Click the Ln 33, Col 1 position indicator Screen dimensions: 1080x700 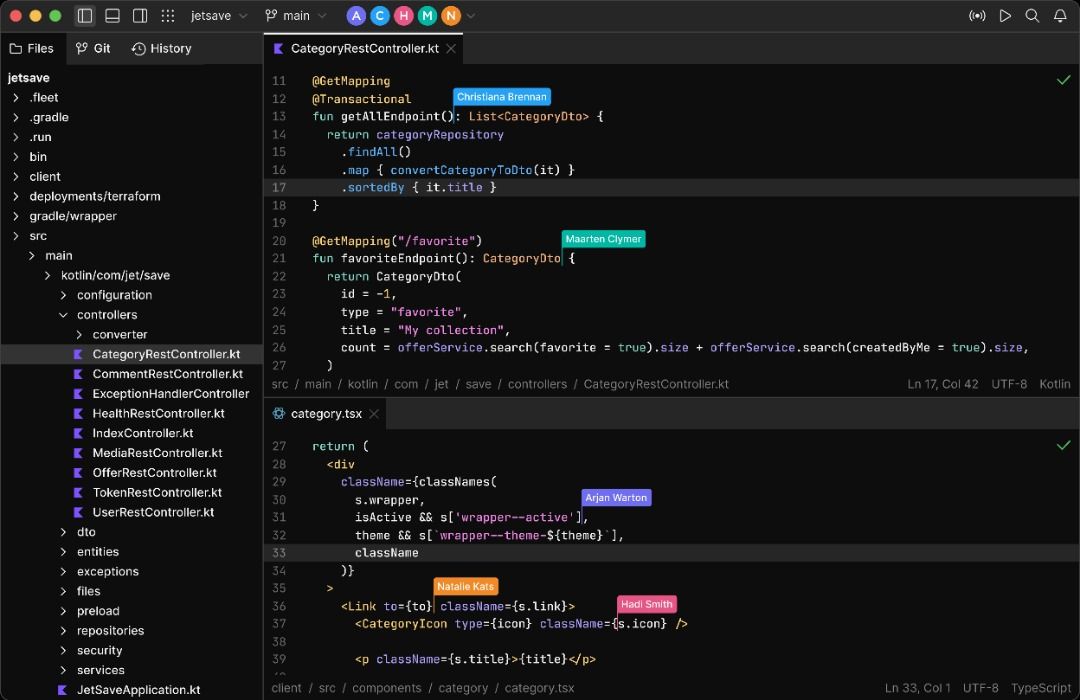point(918,687)
